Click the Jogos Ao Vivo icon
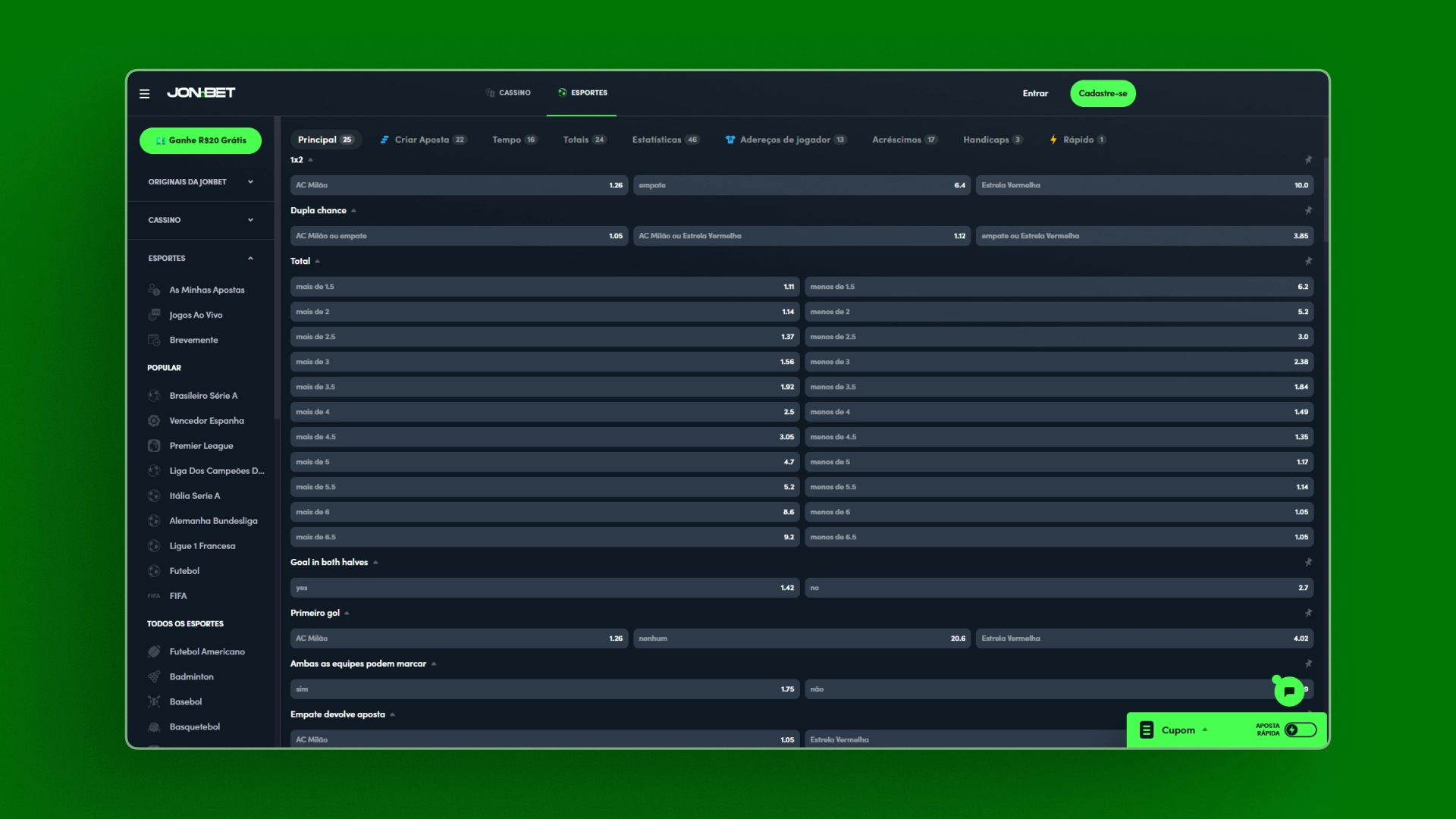Image resolution: width=1456 pixels, height=819 pixels. tap(154, 315)
